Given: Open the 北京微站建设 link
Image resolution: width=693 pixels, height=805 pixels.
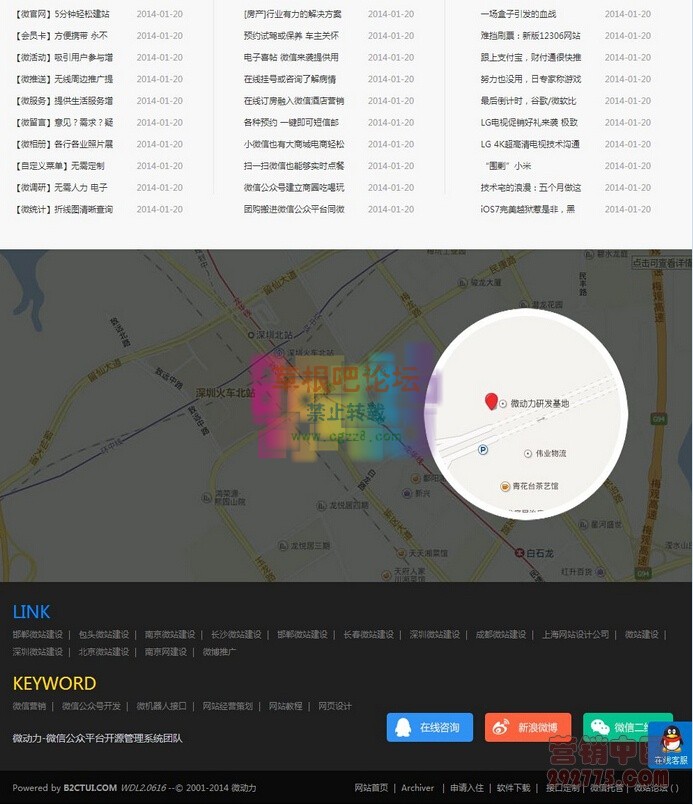Looking at the screenshot, I should coord(104,652).
